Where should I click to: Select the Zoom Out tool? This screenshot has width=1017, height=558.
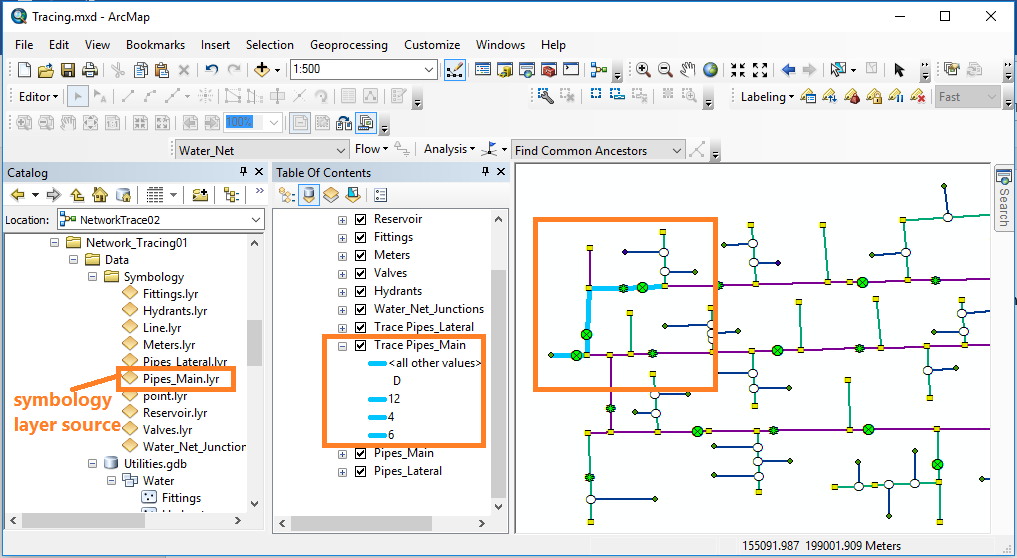click(665, 69)
